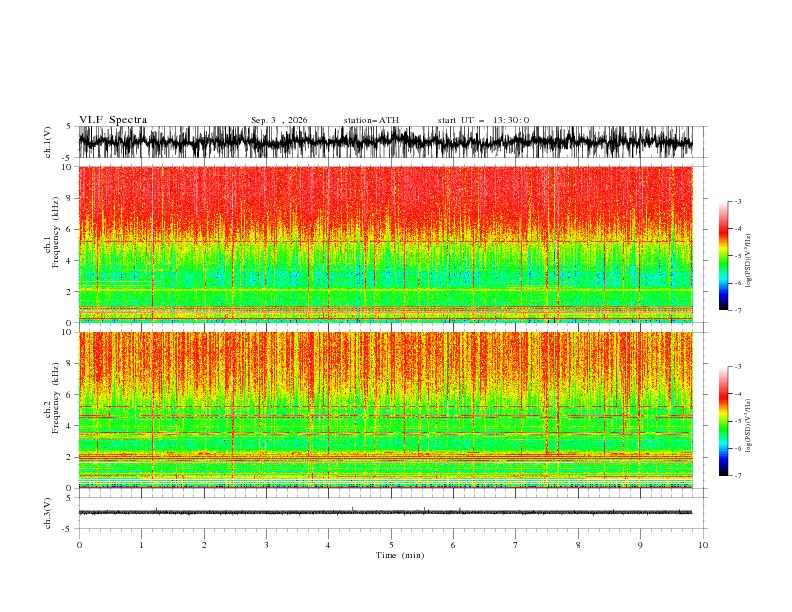Click the ch.3 voltage waveform trace
The image size is (792, 612).
point(385,513)
